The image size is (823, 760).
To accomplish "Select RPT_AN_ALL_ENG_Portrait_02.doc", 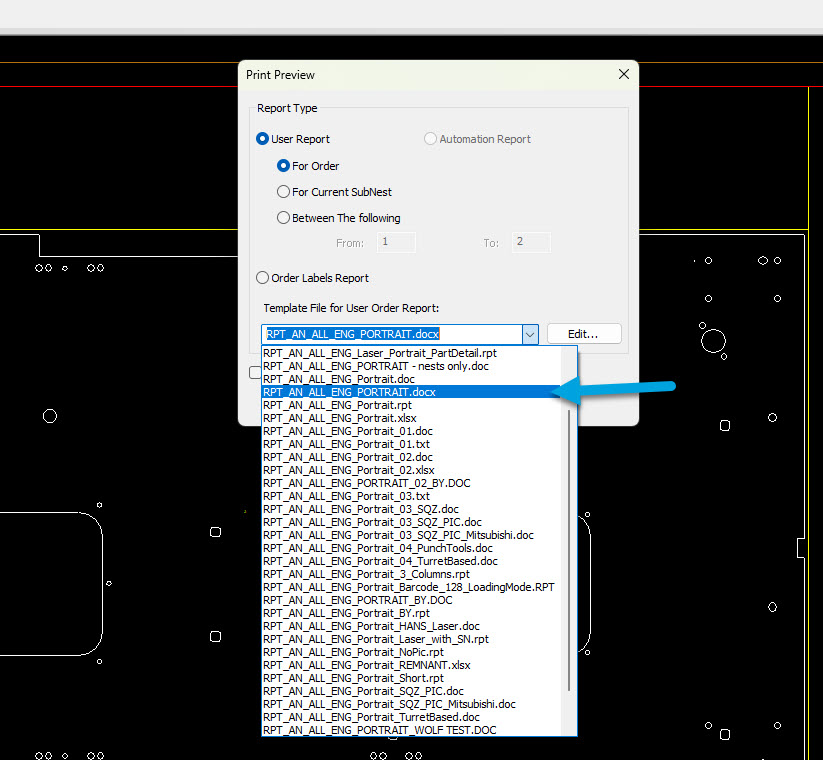I will click(x=412, y=457).
